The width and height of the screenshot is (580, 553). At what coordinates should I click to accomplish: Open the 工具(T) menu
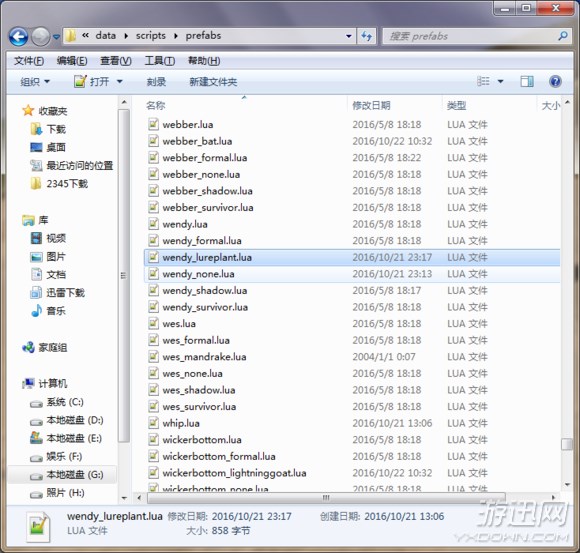tap(159, 61)
